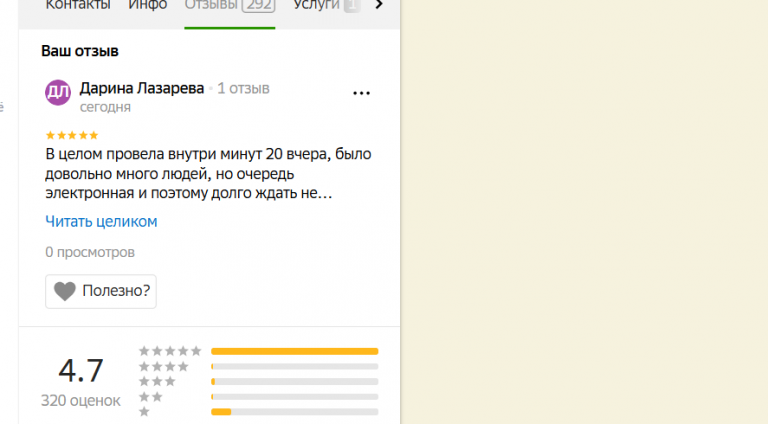
Task: Click the three-star distribution bar
Action: [294, 381]
